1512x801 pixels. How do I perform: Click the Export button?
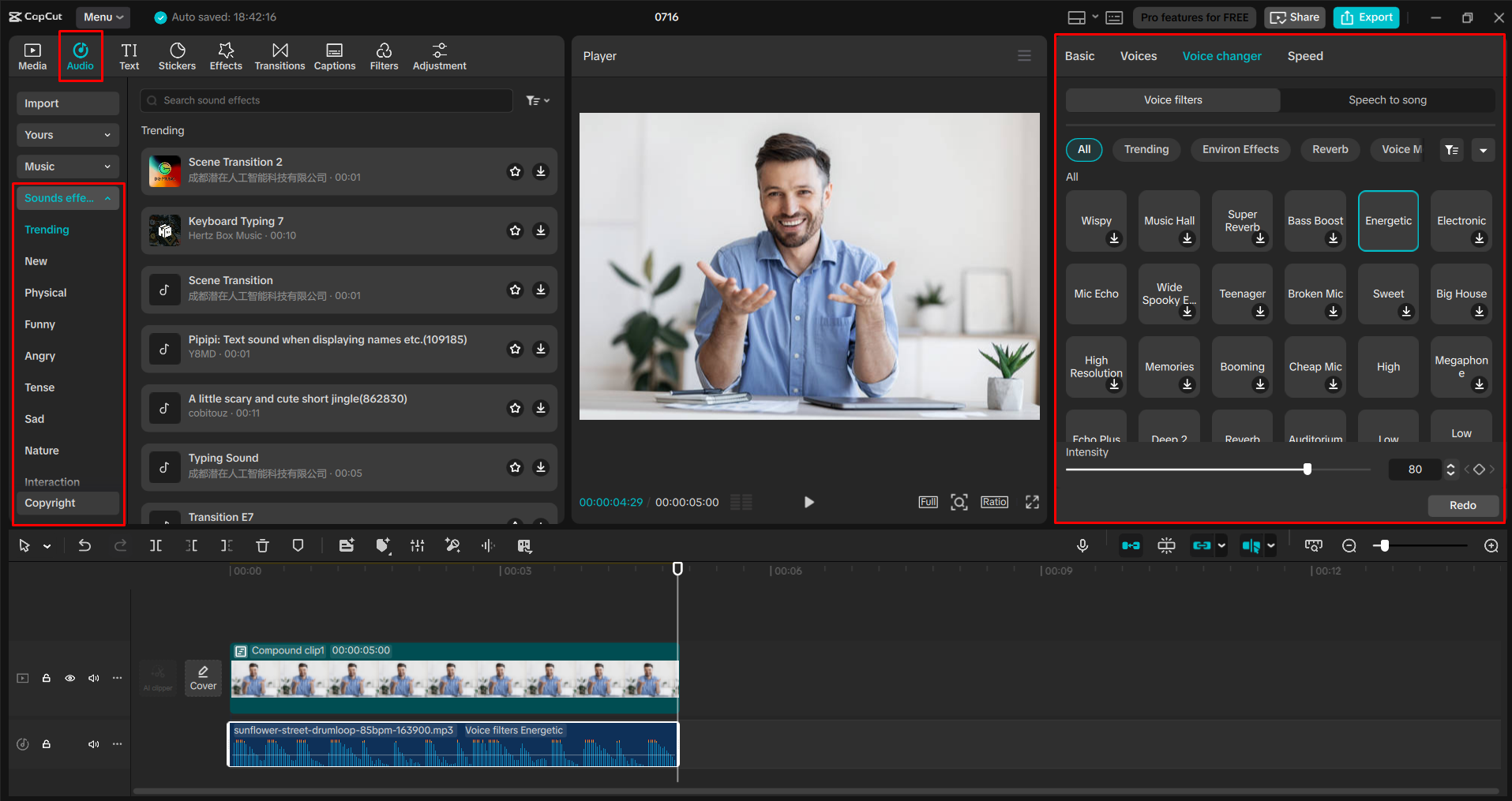point(1365,17)
